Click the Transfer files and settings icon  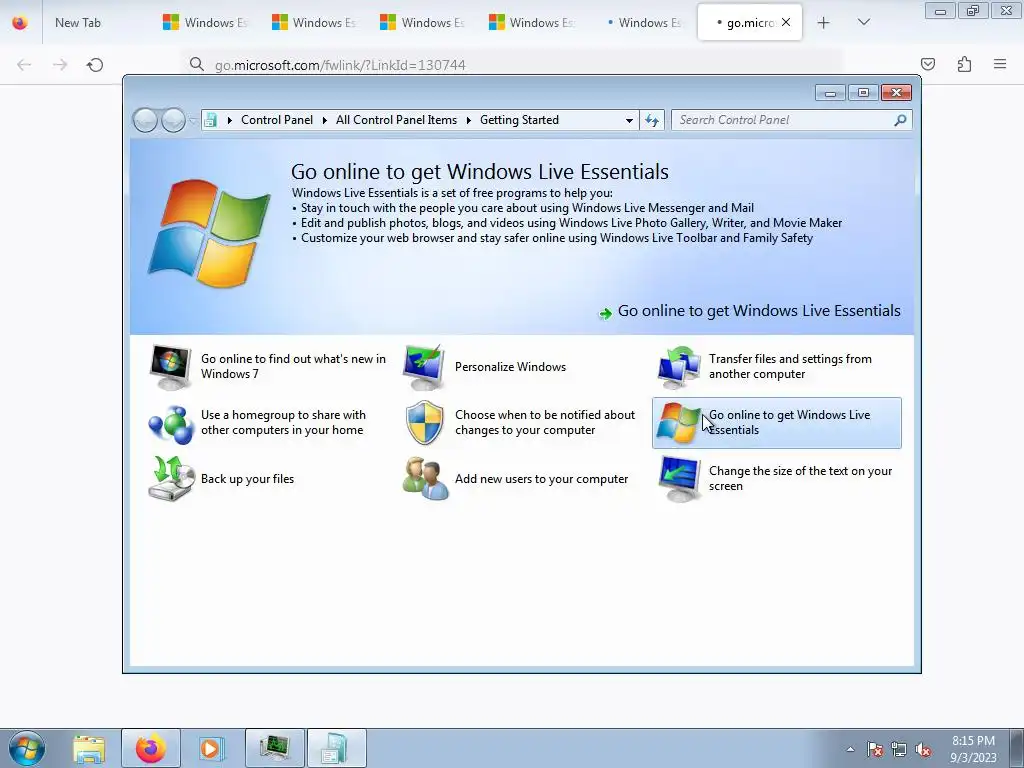point(679,366)
